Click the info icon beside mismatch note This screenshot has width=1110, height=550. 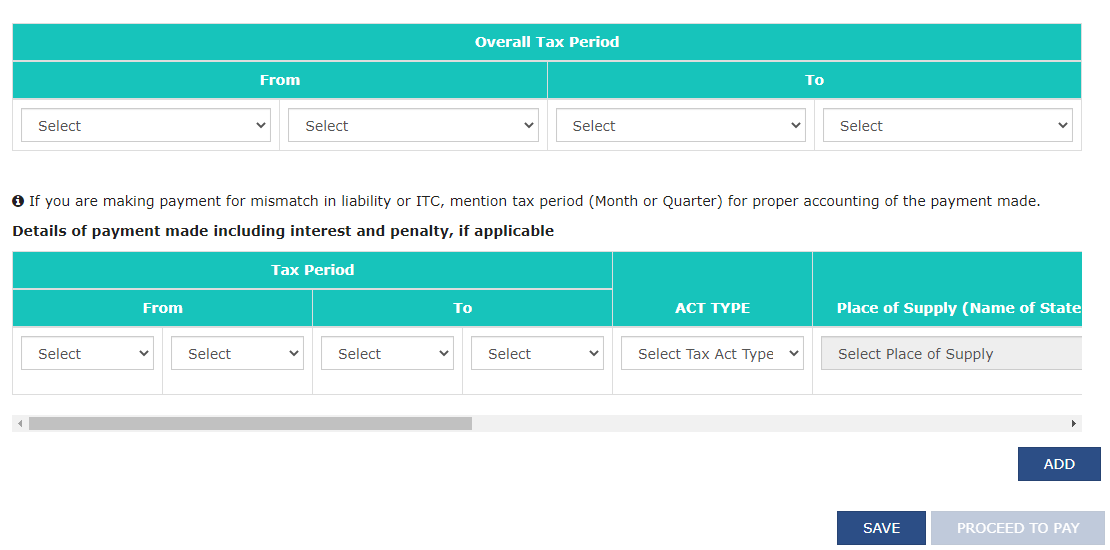(18, 201)
